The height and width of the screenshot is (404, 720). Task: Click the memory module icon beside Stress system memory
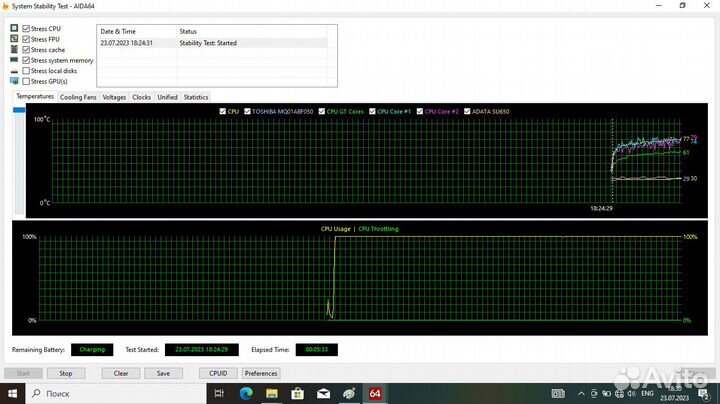(x=14, y=60)
